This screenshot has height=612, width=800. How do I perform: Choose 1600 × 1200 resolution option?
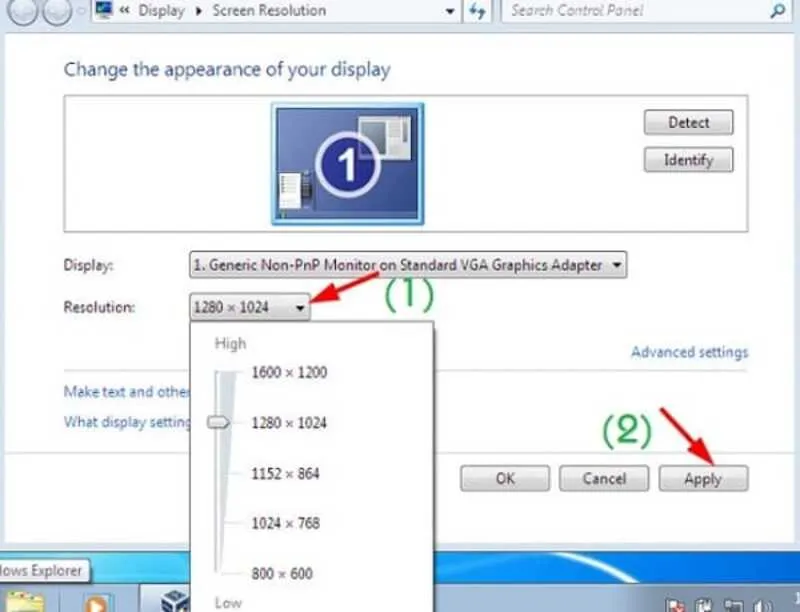(x=289, y=372)
